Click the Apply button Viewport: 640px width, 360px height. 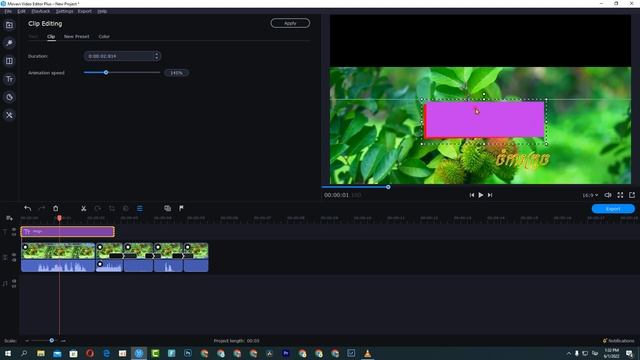pyautogui.click(x=290, y=23)
